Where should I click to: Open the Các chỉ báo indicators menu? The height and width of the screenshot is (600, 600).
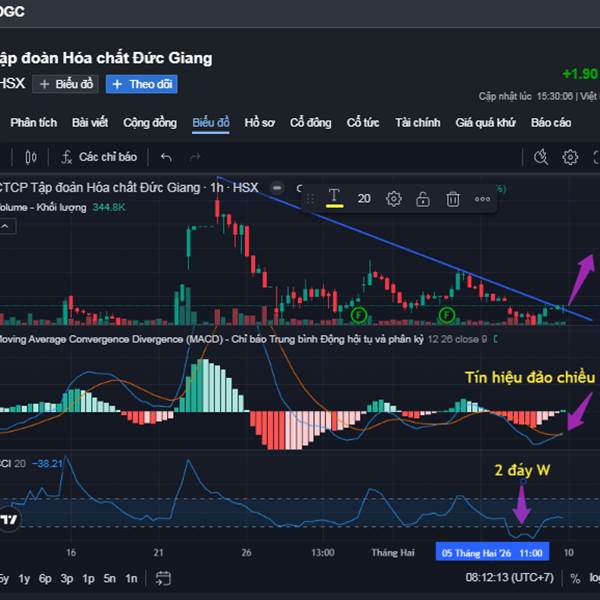pyautogui.click(x=99, y=157)
